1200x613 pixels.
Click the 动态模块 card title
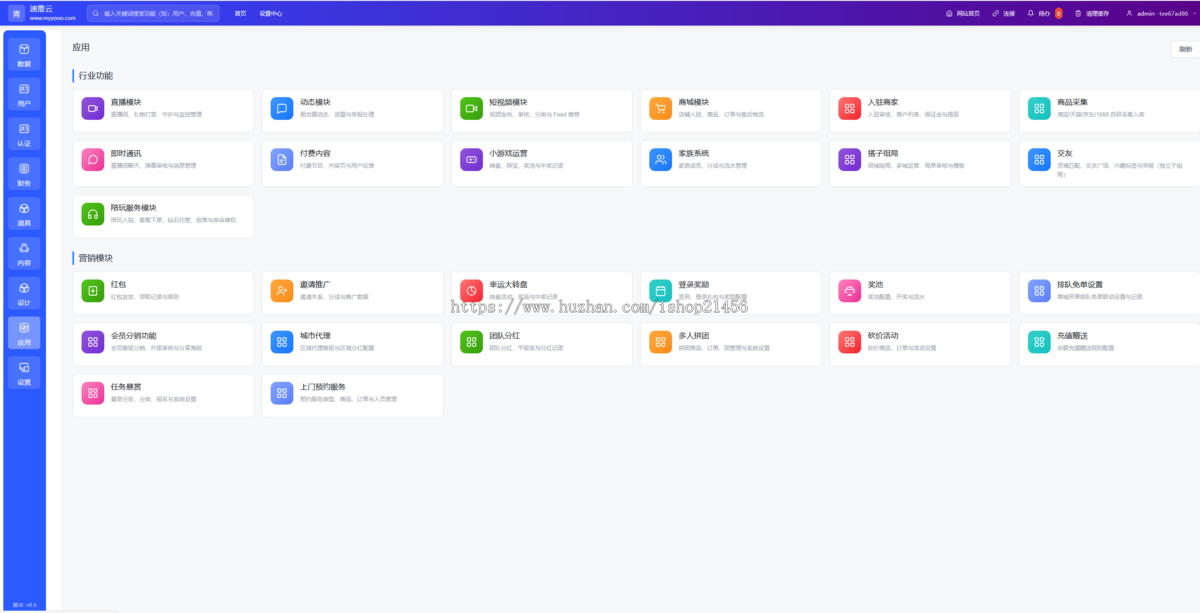(315, 102)
